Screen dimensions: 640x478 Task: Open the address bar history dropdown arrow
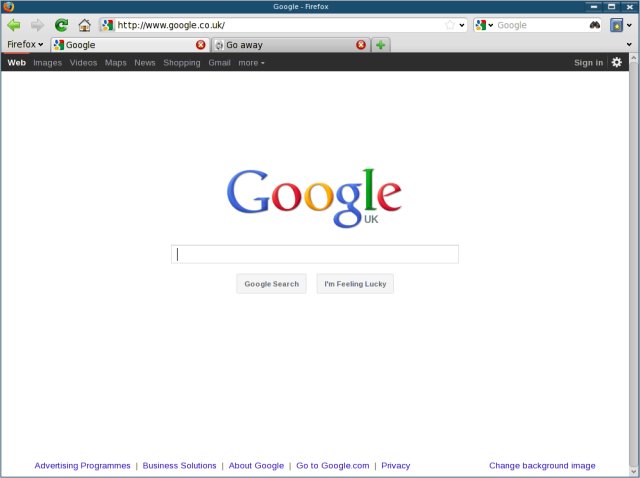point(462,25)
